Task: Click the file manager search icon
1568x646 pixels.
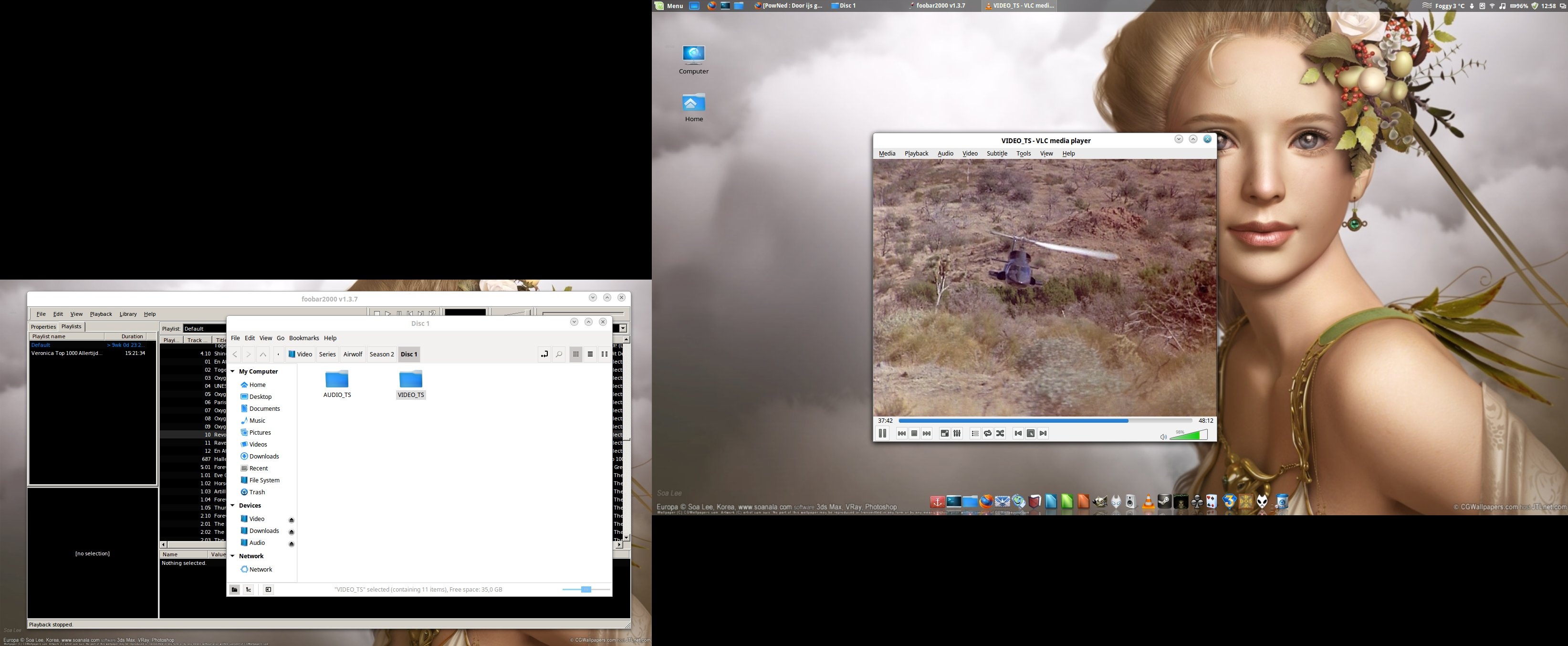Action: coord(559,354)
